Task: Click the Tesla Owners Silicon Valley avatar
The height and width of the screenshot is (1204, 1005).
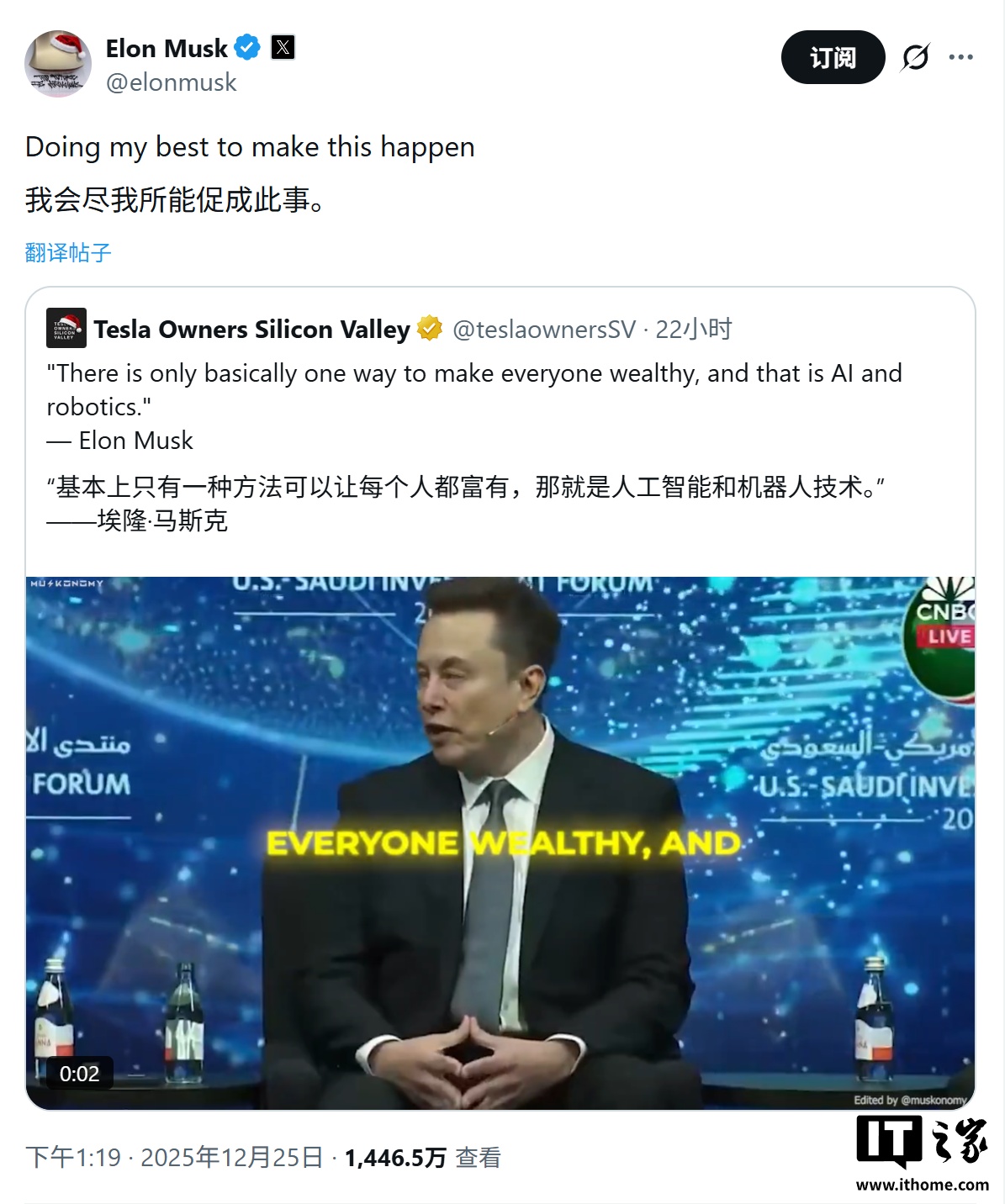Action: coord(66,328)
